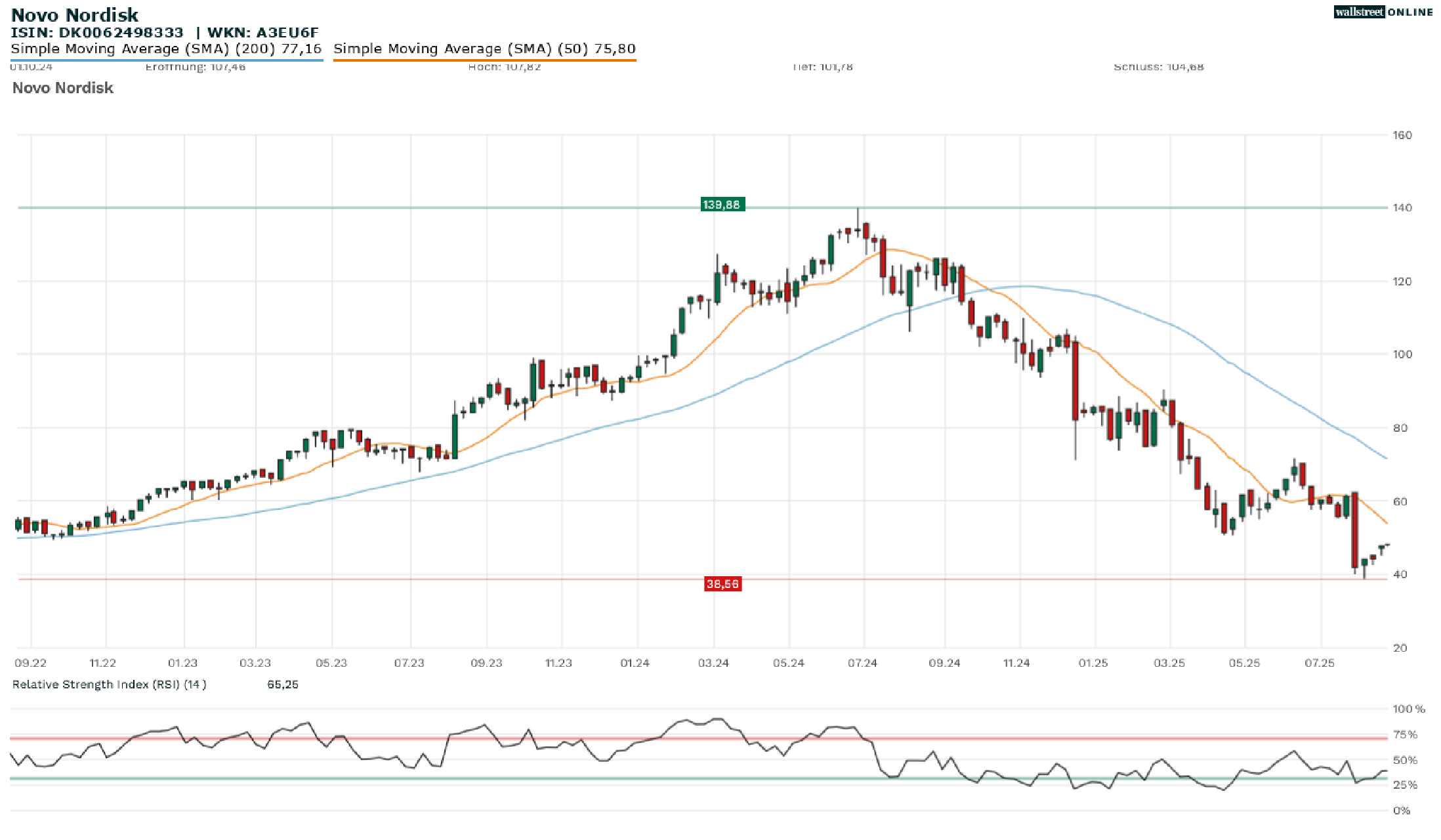Image resolution: width=1441 pixels, height=840 pixels.
Task: Click the 11.23 date axis label
Action: [x=558, y=663]
